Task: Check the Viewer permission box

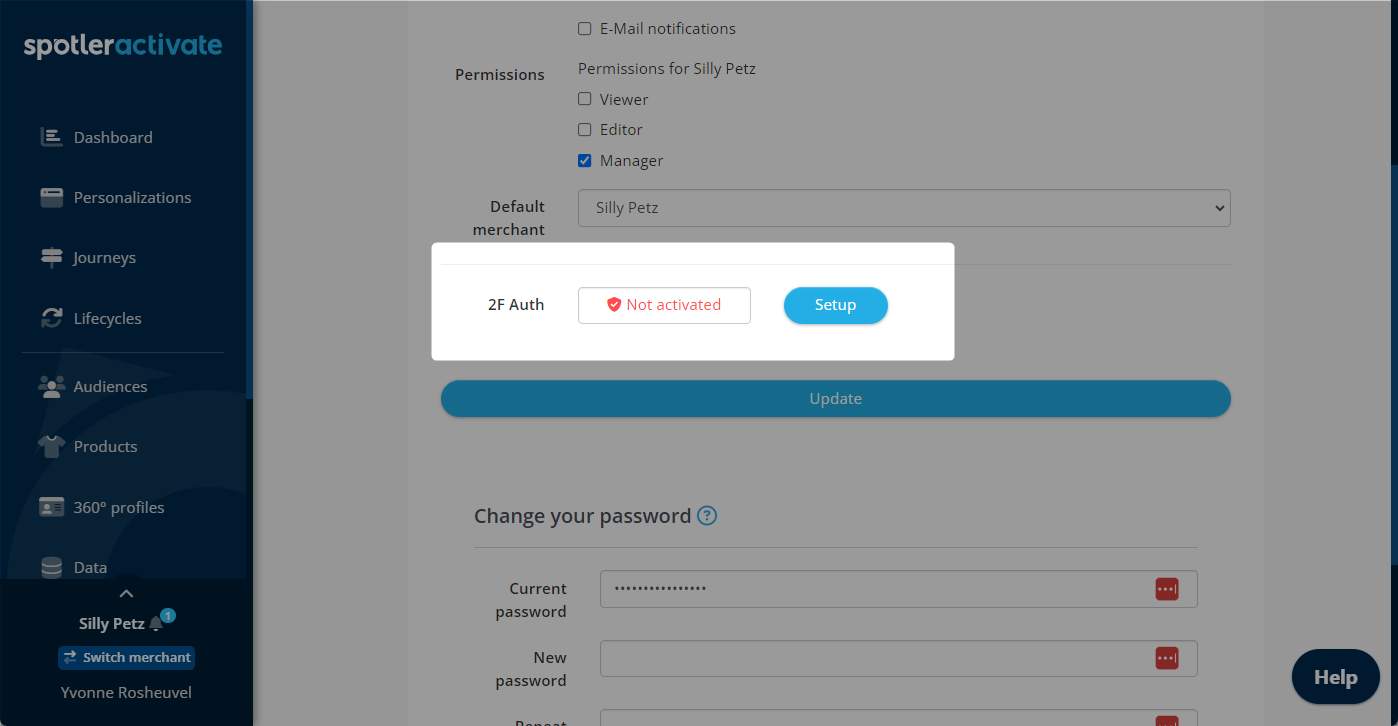Action: point(585,99)
